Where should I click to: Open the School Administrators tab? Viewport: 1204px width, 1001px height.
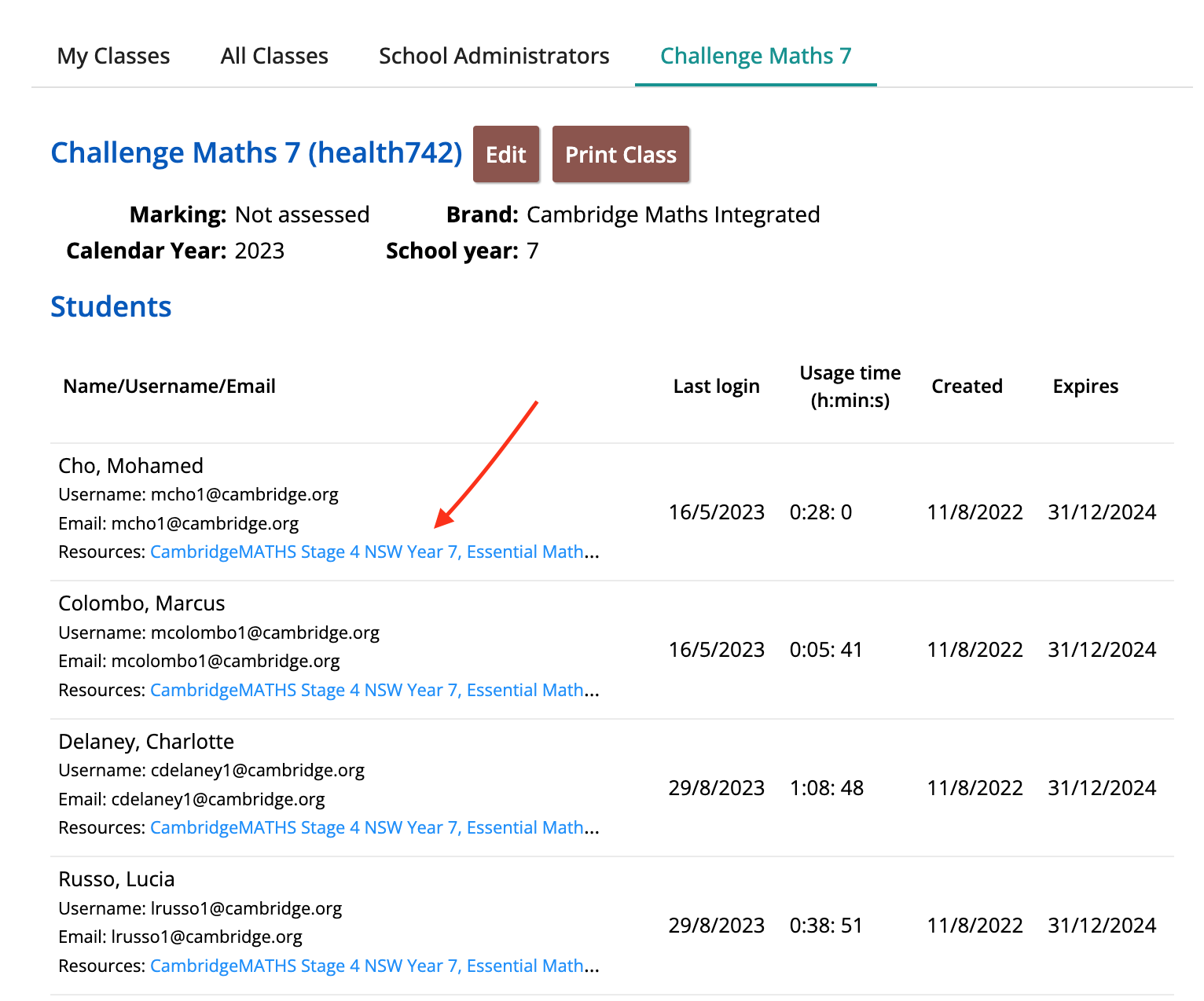click(x=494, y=56)
